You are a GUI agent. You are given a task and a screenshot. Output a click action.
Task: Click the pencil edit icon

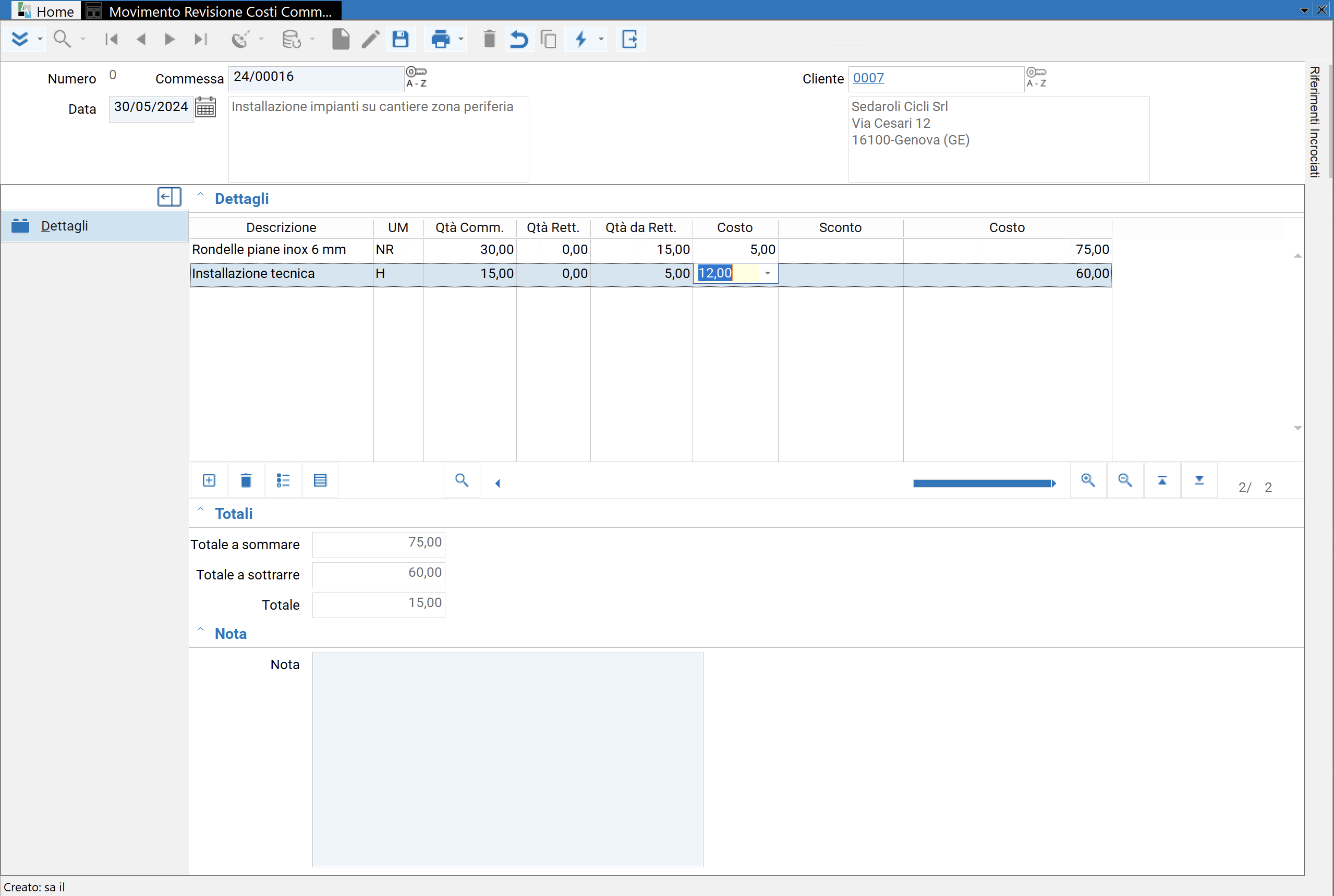[370, 39]
